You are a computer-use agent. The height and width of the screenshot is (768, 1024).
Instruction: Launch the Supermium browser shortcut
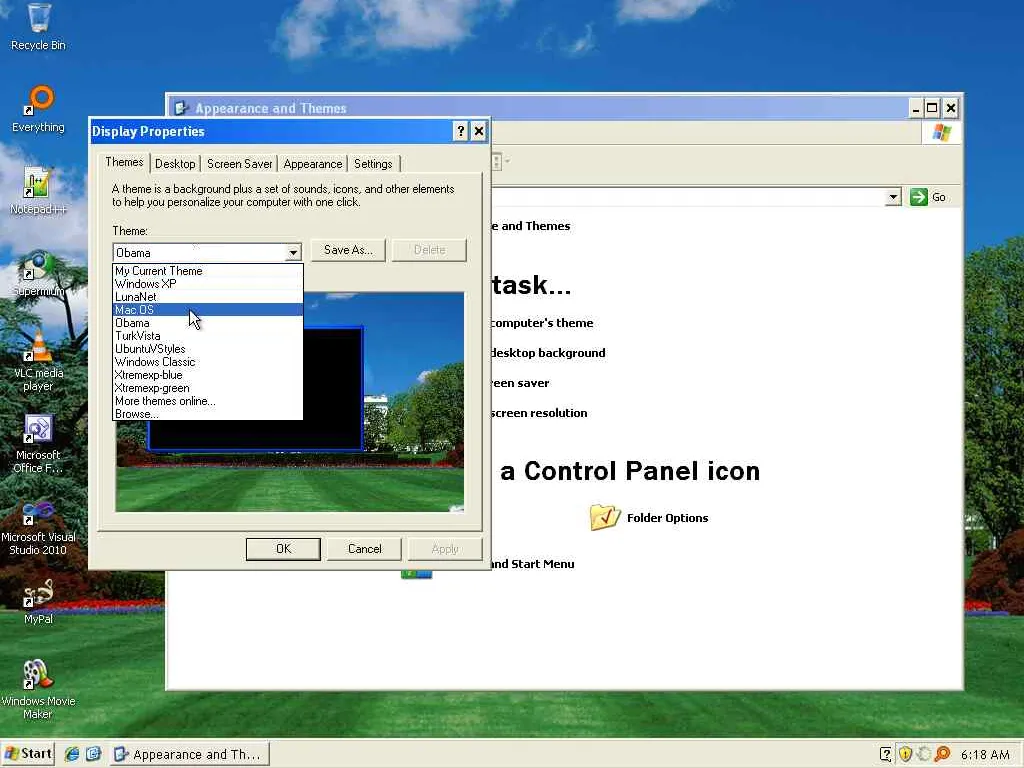(x=38, y=273)
